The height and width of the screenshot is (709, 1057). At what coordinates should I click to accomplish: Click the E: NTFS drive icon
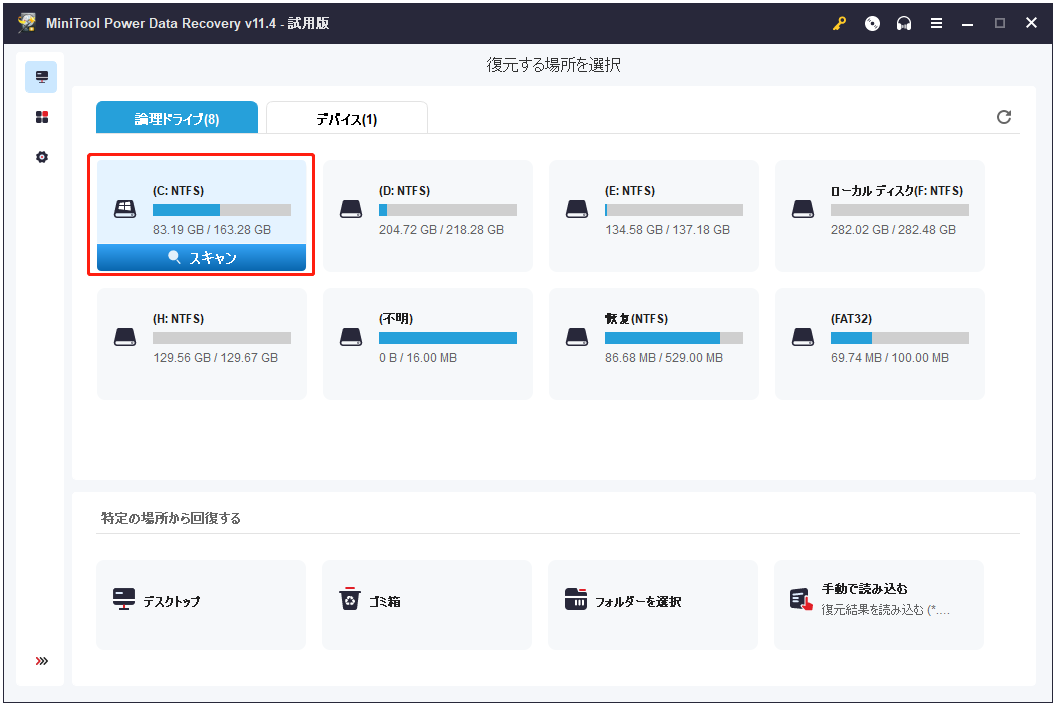(x=577, y=209)
